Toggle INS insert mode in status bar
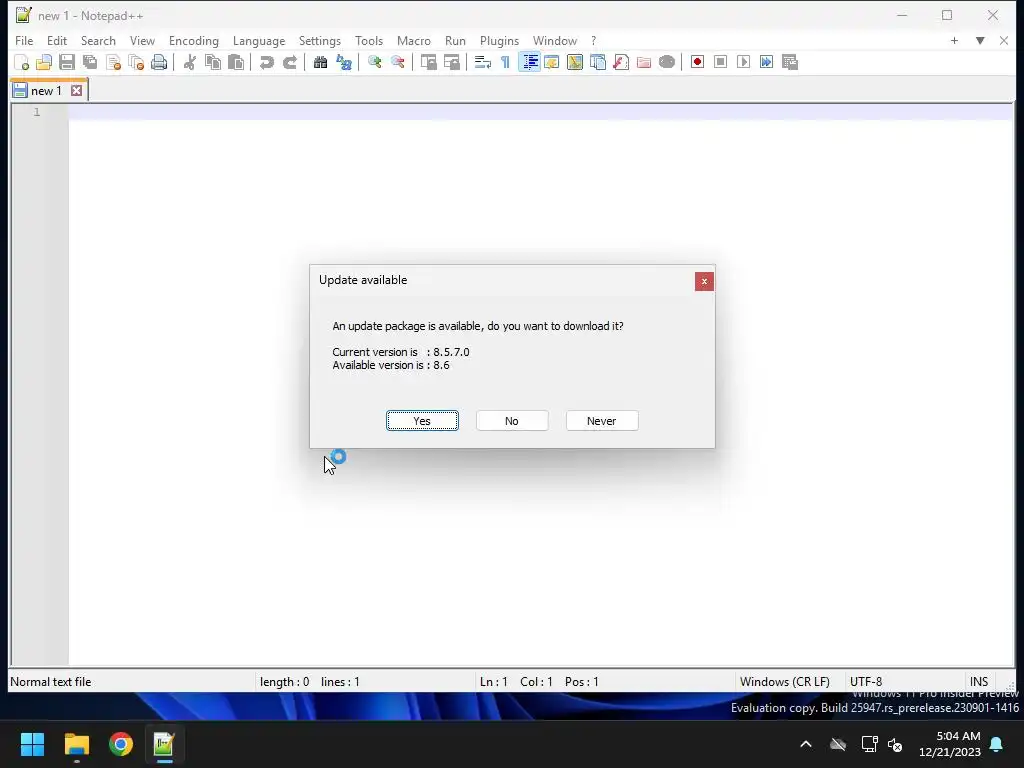The image size is (1024, 768). (x=978, y=682)
